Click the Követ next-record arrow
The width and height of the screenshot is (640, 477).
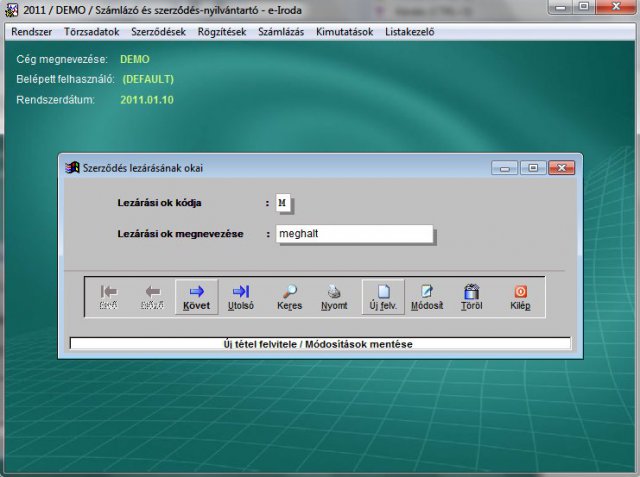196,296
